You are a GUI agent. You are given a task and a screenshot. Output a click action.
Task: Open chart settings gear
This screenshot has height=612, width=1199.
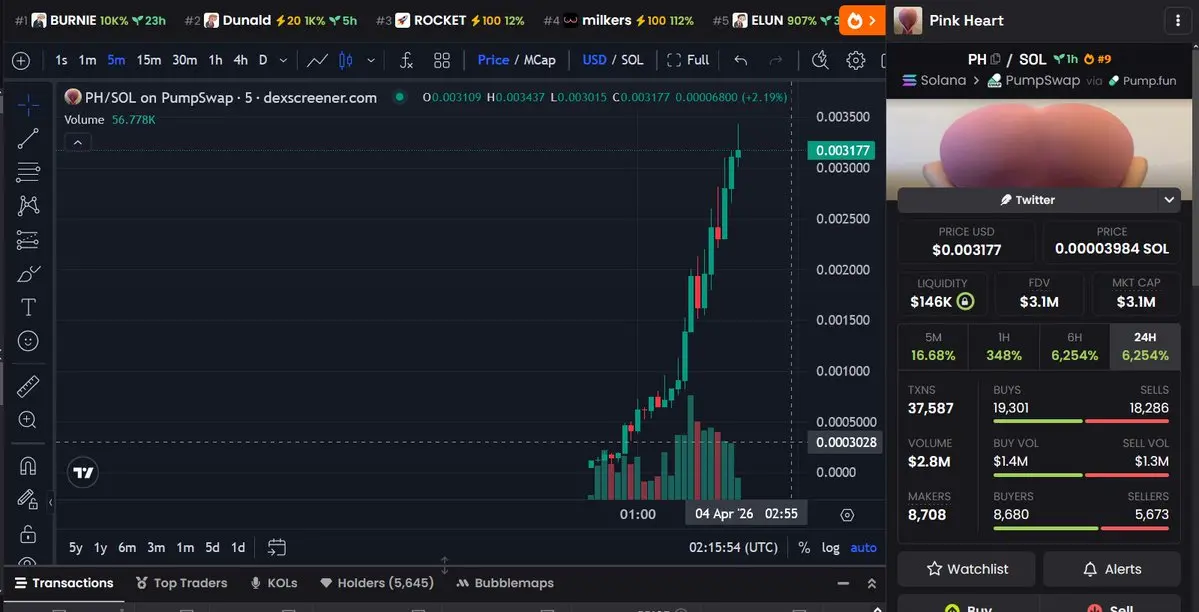point(856,60)
